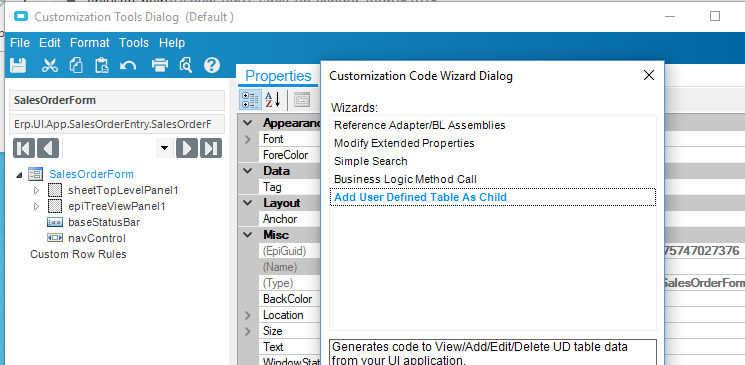Switch properties to Categorized view
Image resolution: width=745 pixels, height=365 pixels.
250,100
